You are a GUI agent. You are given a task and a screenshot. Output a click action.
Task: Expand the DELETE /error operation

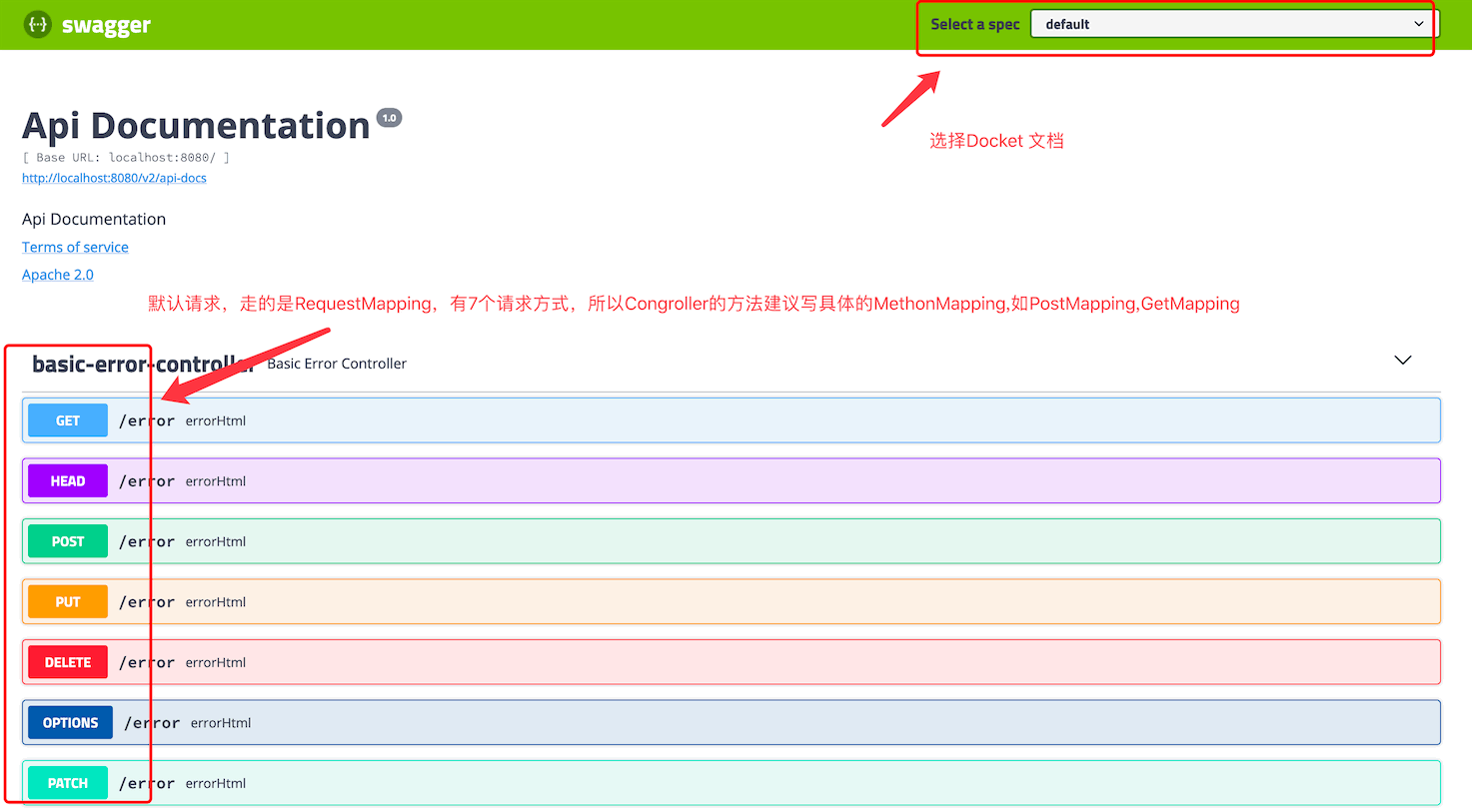pos(68,662)
